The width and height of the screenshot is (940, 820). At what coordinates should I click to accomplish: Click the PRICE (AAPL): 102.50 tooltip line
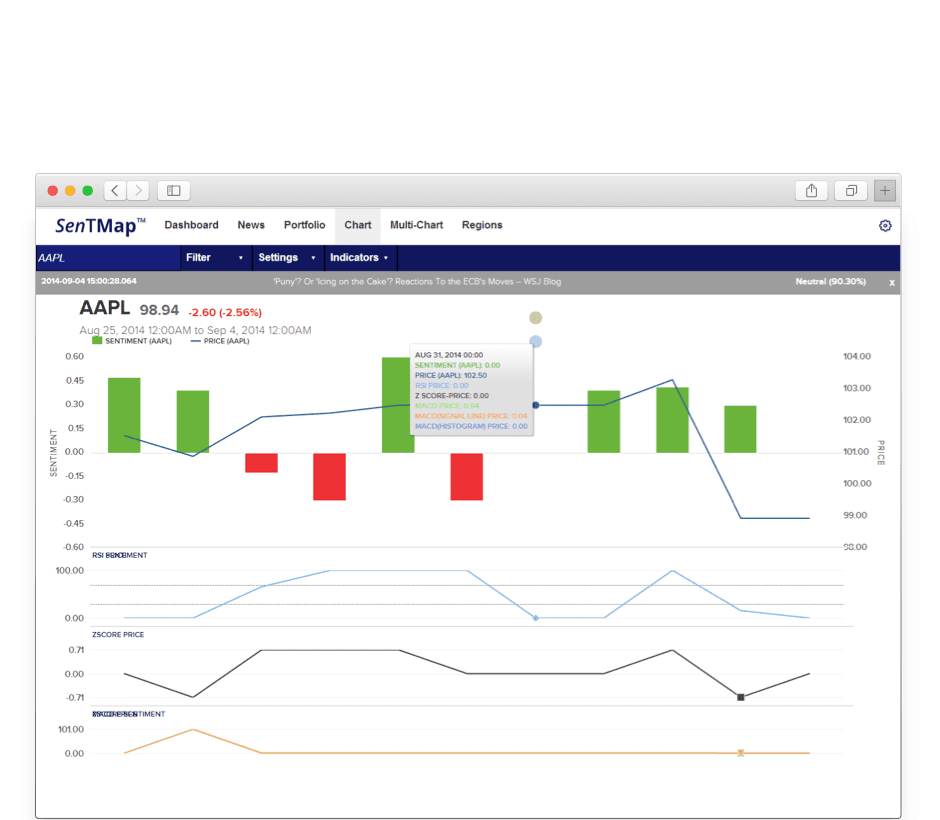[x=451, y=375]
